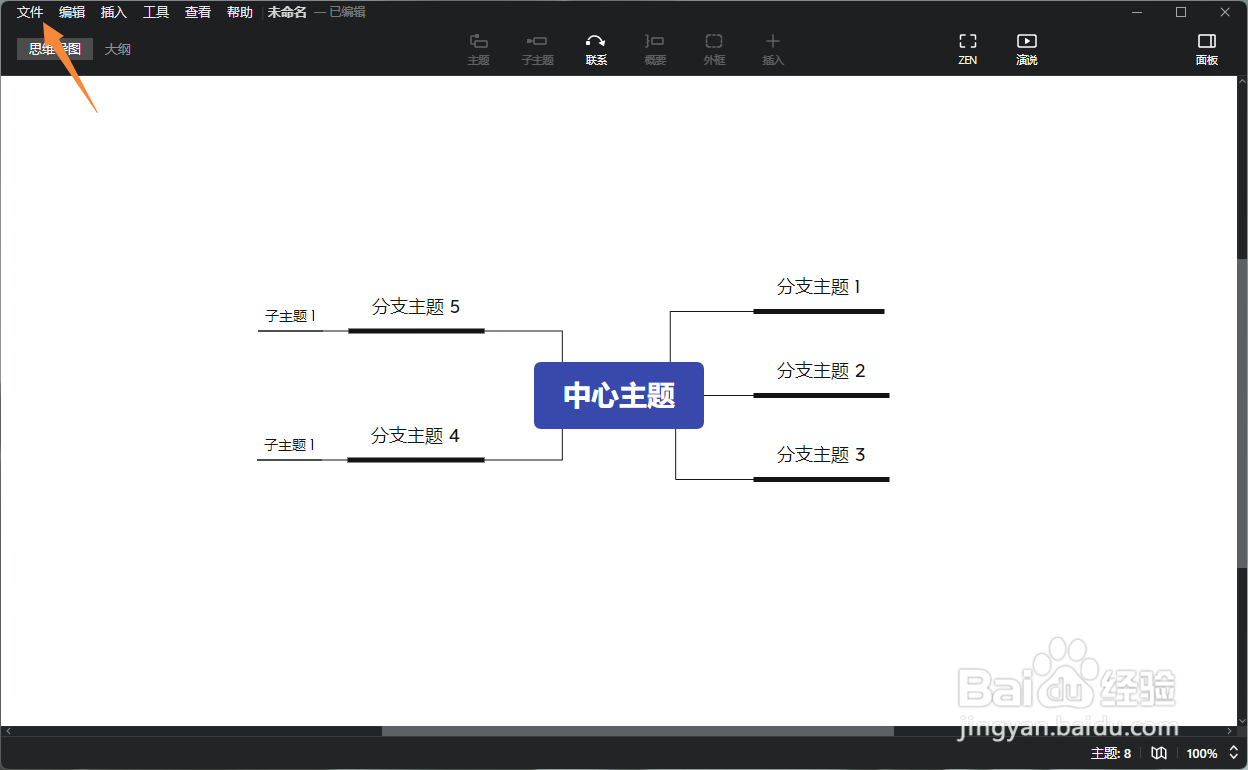Click the 主题: 8 topic count
The height and width of the screenshot is (770, 1248).
coord(1111,753)
